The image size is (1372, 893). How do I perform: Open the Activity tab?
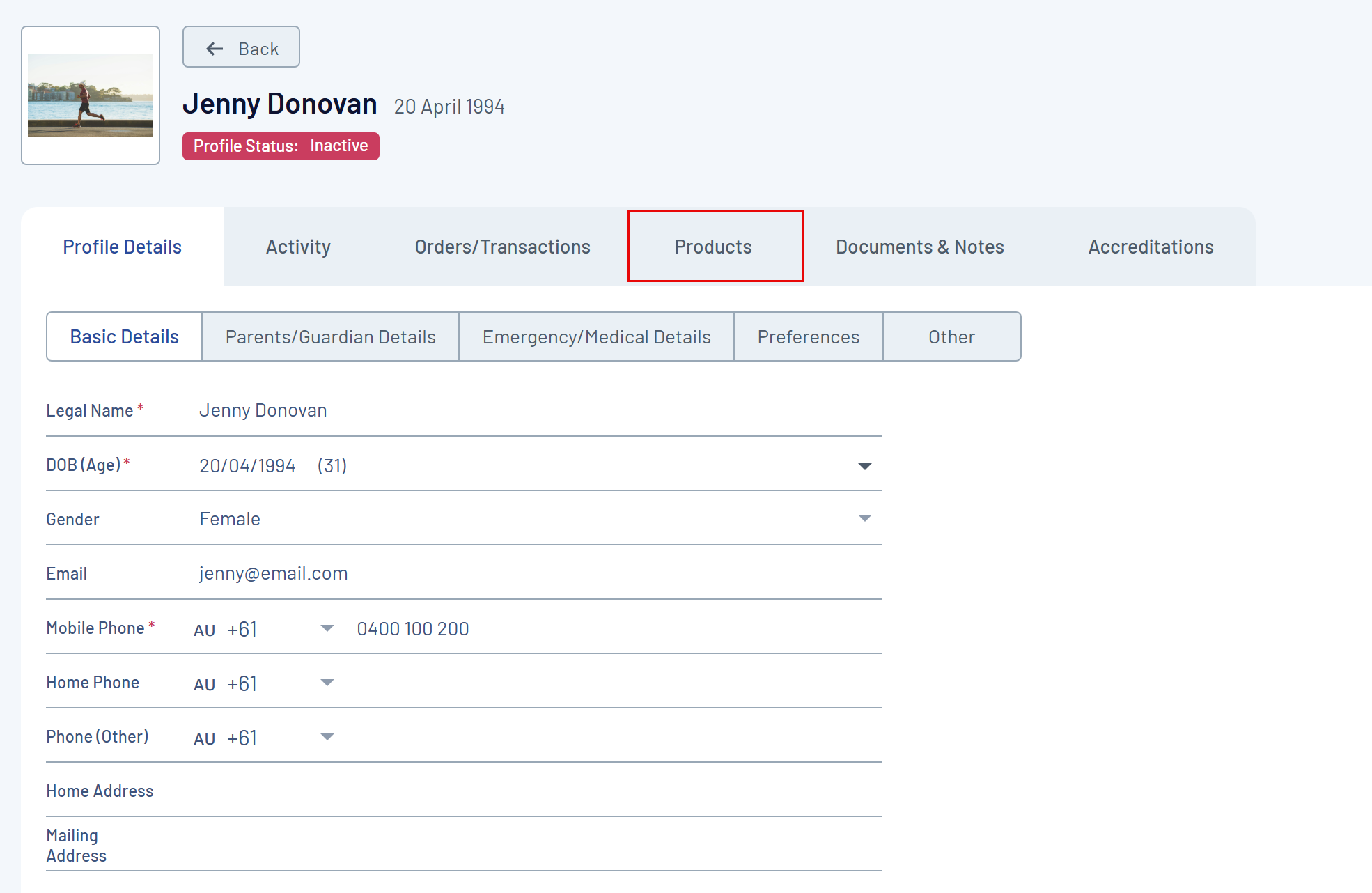pyautogui.click(x=298, y=247)
